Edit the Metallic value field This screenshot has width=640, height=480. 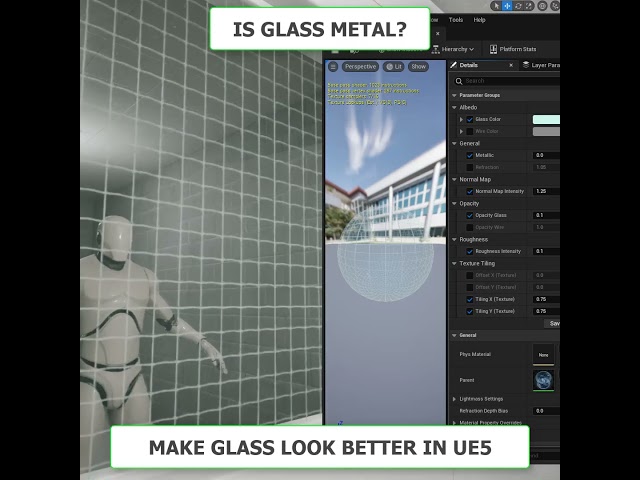click(x=546, y=156)
